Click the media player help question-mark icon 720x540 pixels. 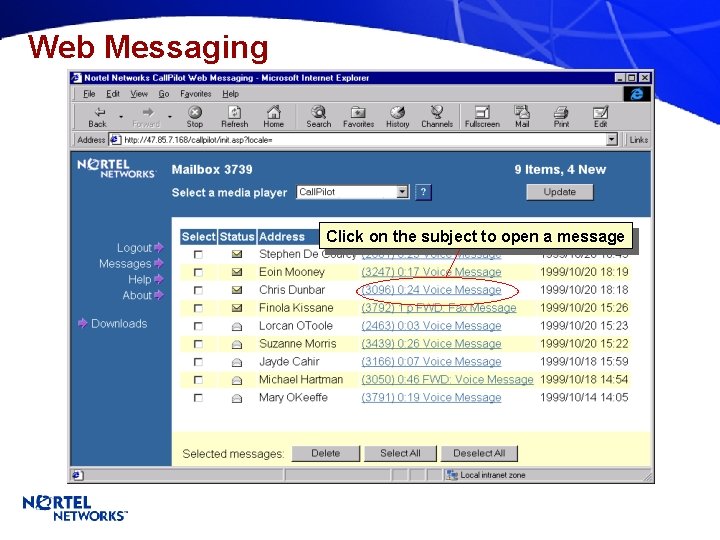(423, 192)
